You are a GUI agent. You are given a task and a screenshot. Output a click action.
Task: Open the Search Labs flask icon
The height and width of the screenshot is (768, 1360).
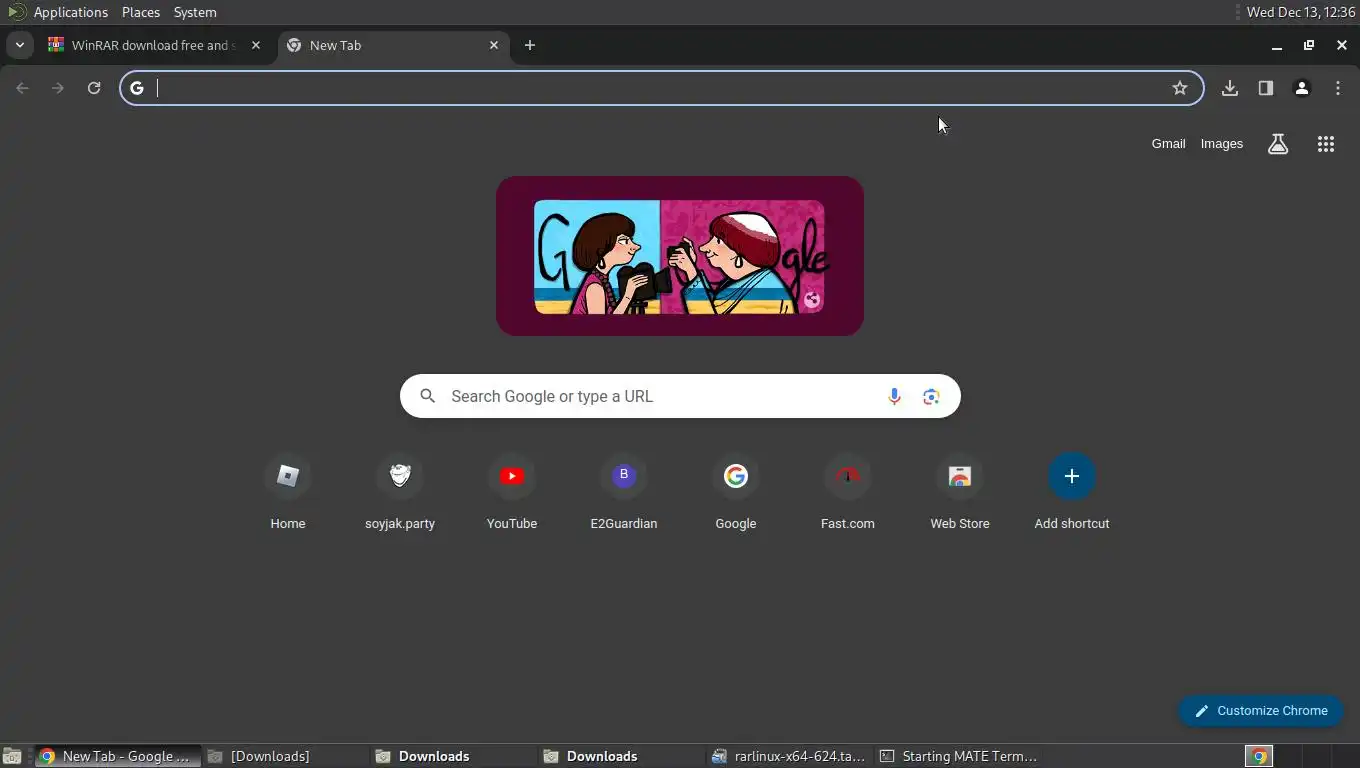[x=1278, y=144]
